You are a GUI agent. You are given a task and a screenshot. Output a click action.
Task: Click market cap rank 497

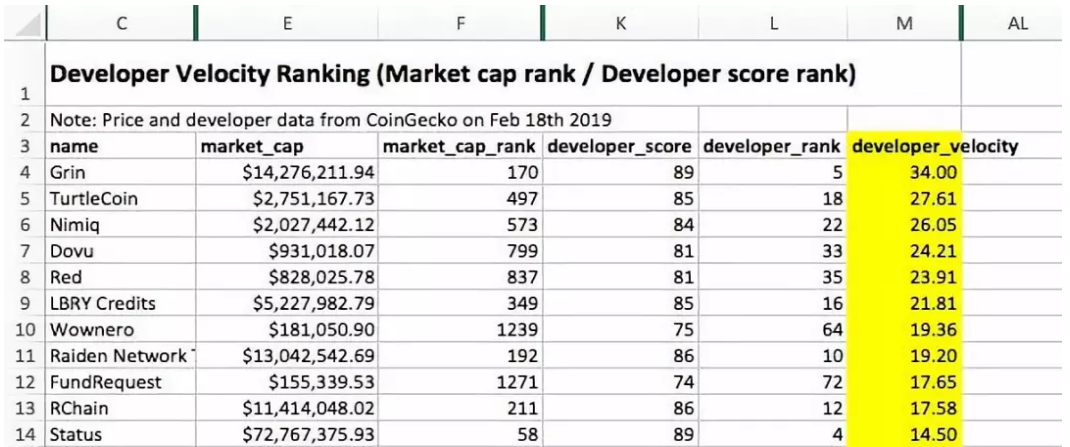pyautogui.click(x=460, y=199)
